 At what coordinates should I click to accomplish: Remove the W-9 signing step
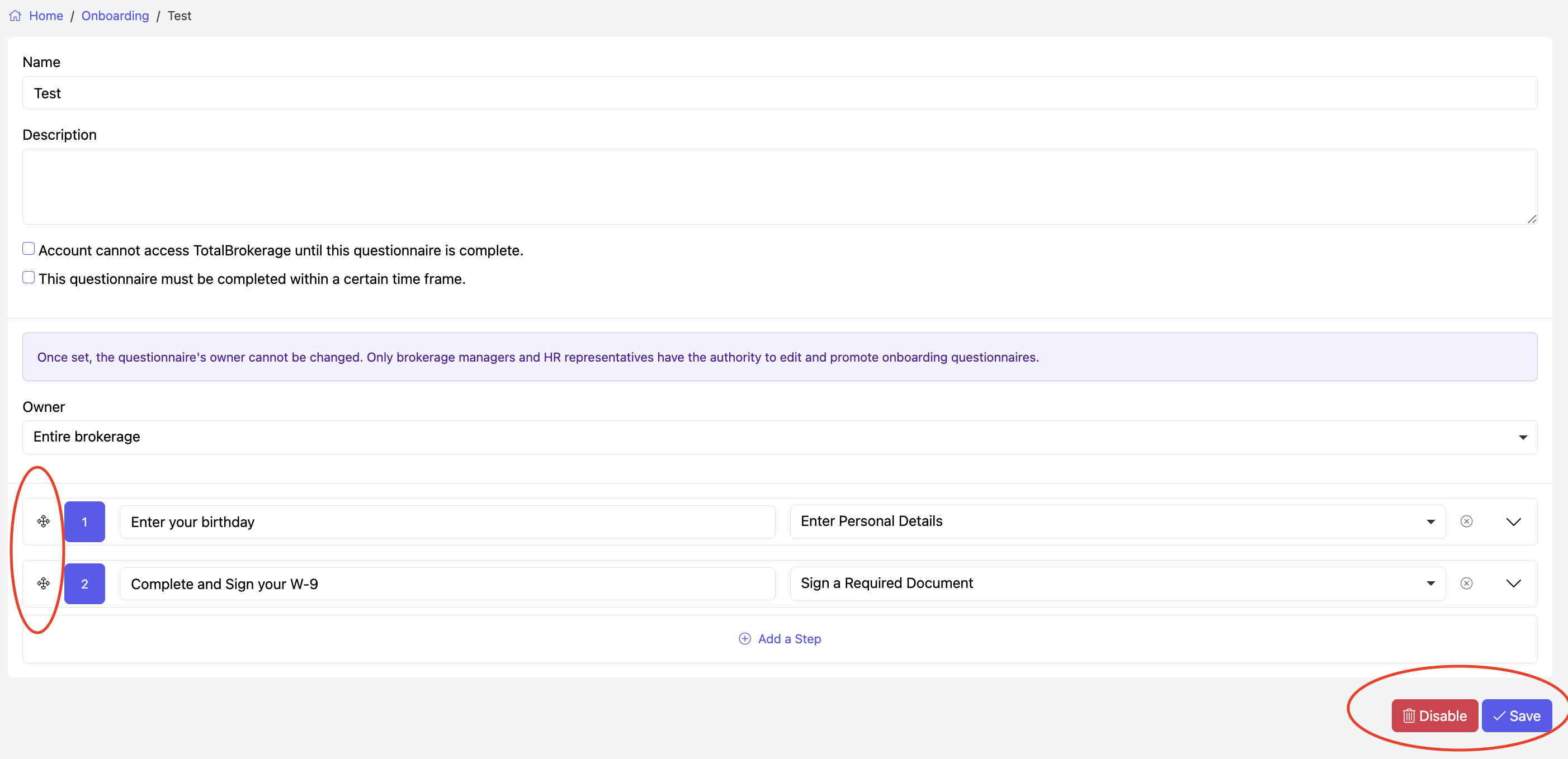coord(1466,584)
